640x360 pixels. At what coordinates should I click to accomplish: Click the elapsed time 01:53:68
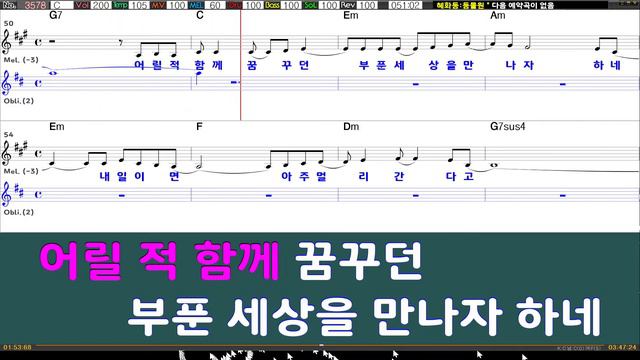pos(17,347)
